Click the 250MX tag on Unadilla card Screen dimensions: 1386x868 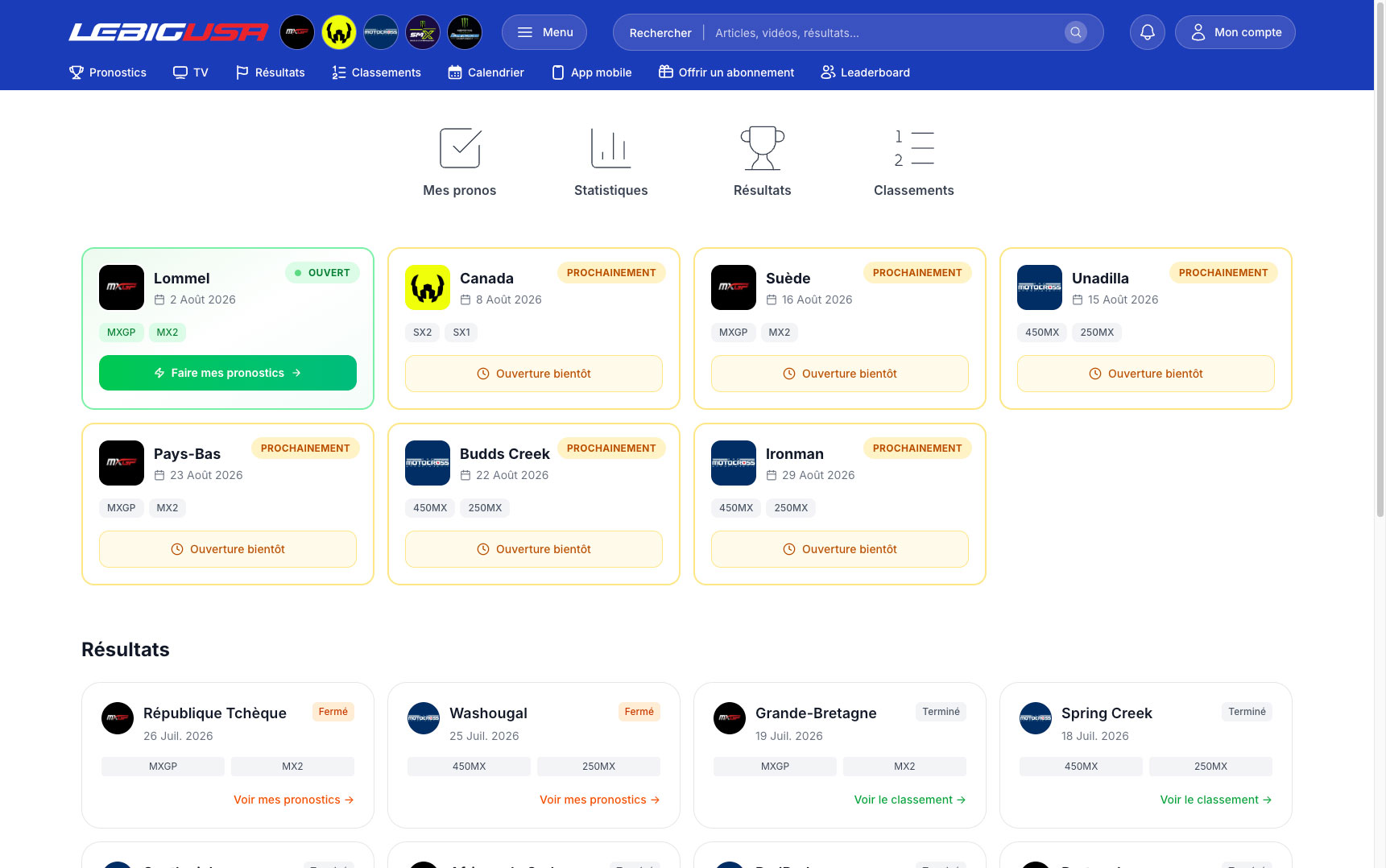tap(1097, 333)
